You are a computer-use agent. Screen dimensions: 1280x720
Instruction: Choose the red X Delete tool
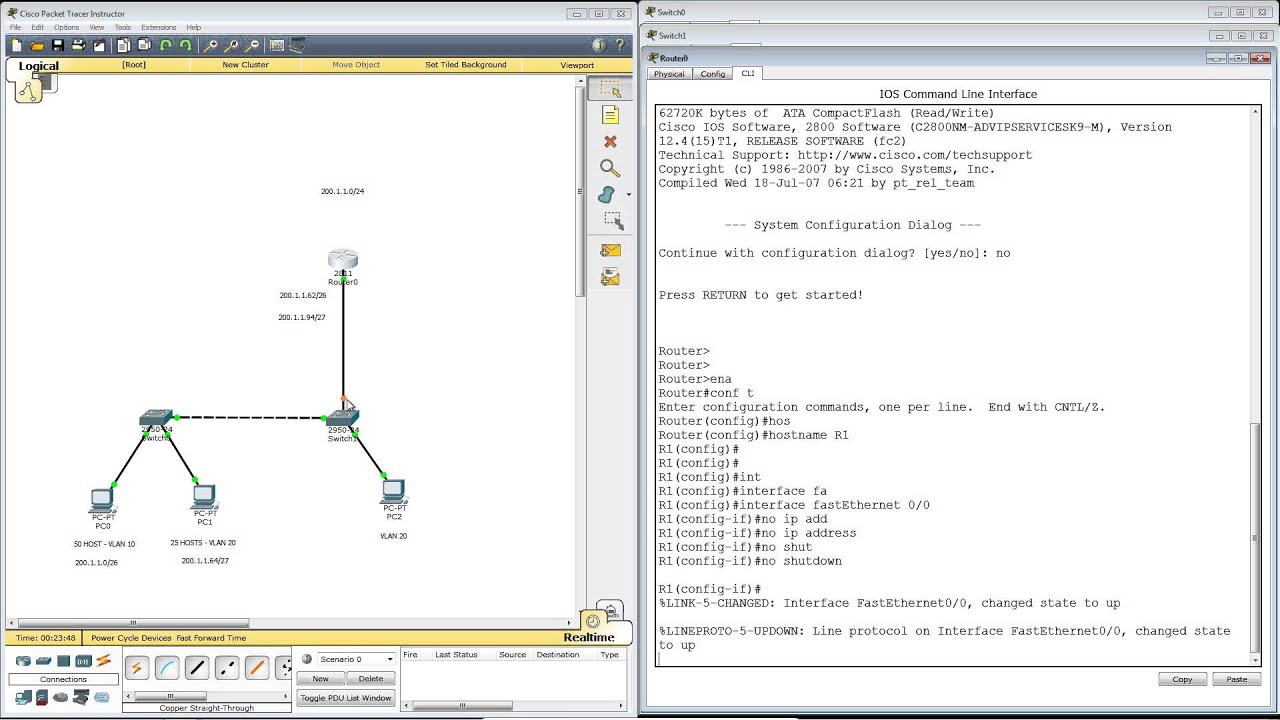pos(610,142)
